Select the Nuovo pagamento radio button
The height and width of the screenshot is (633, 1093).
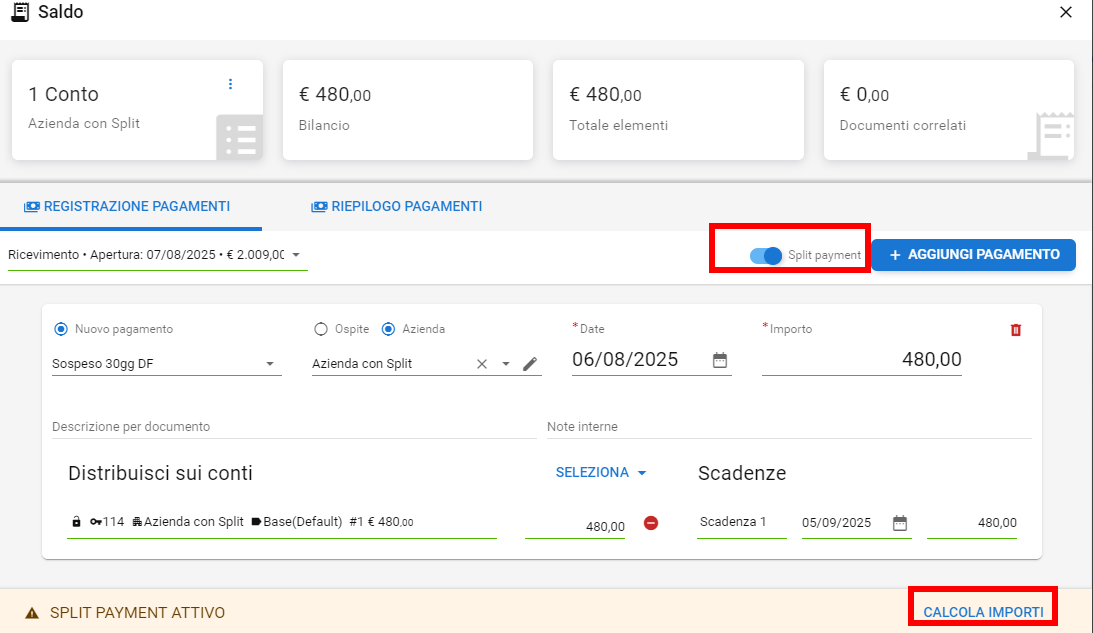point(61,329)
